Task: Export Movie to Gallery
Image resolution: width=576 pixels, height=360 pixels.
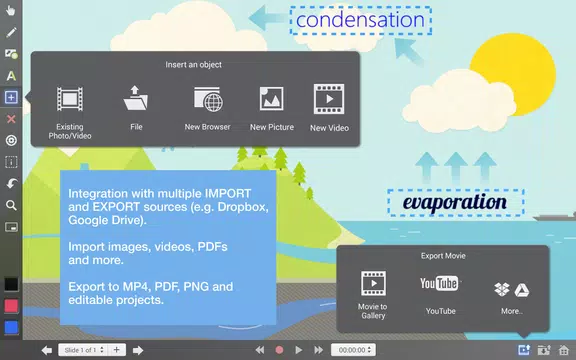Action: pyautogui.click(x=373, y=295)
